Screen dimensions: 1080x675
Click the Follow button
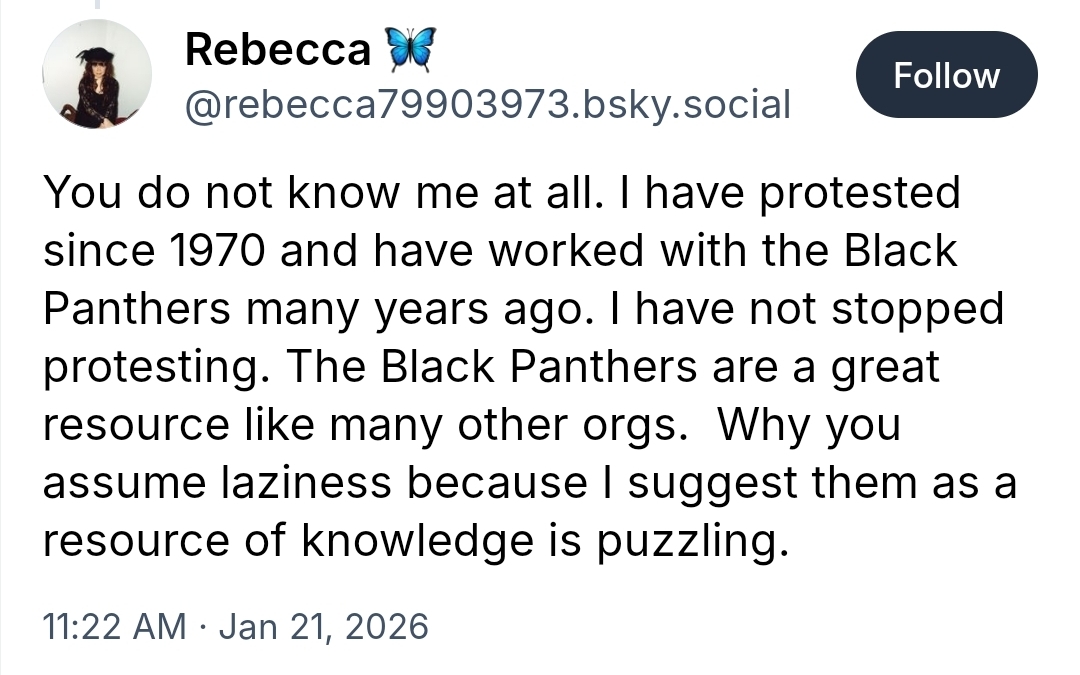(x=946, y=76)
